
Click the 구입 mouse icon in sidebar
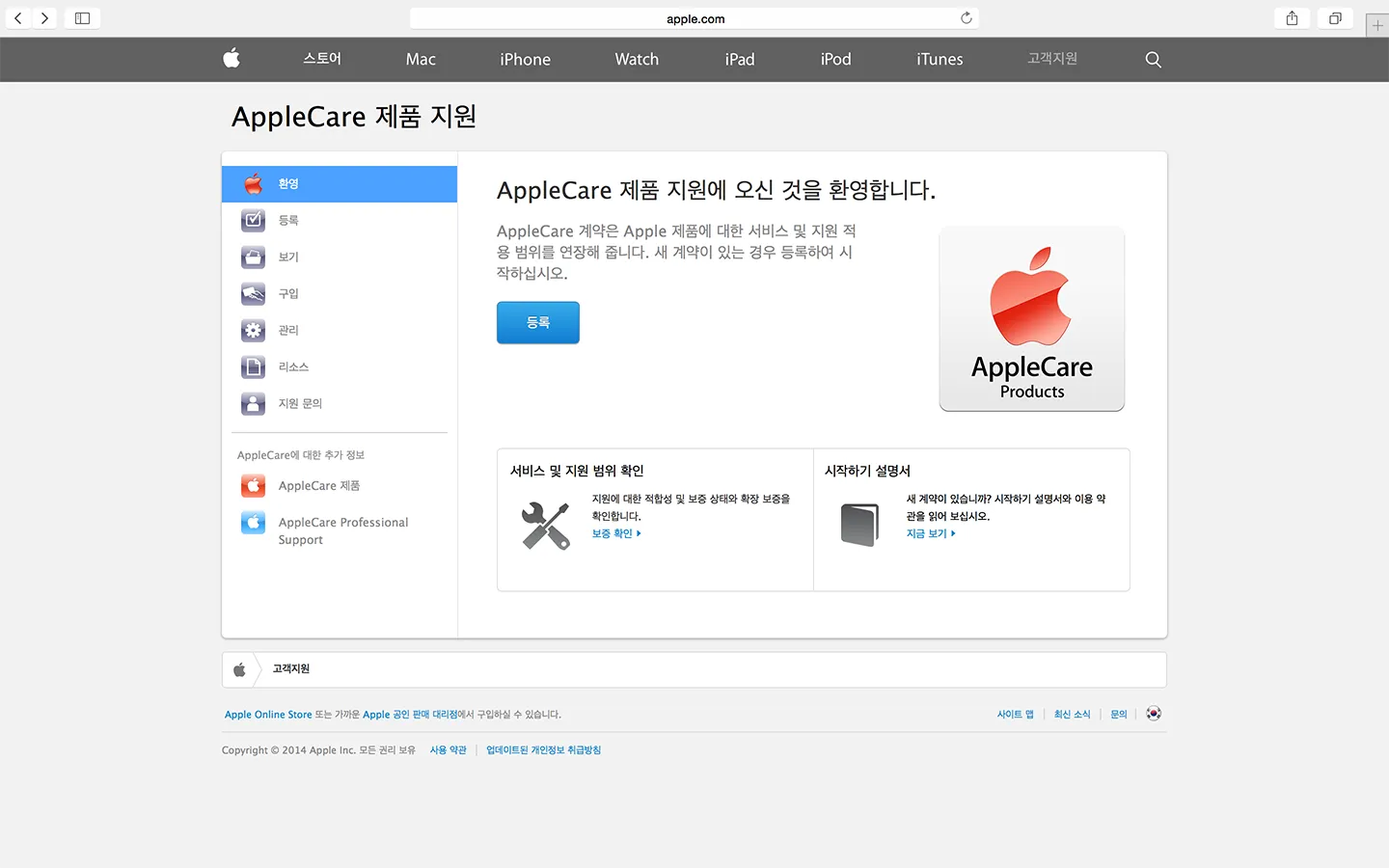tap(252, 293)
